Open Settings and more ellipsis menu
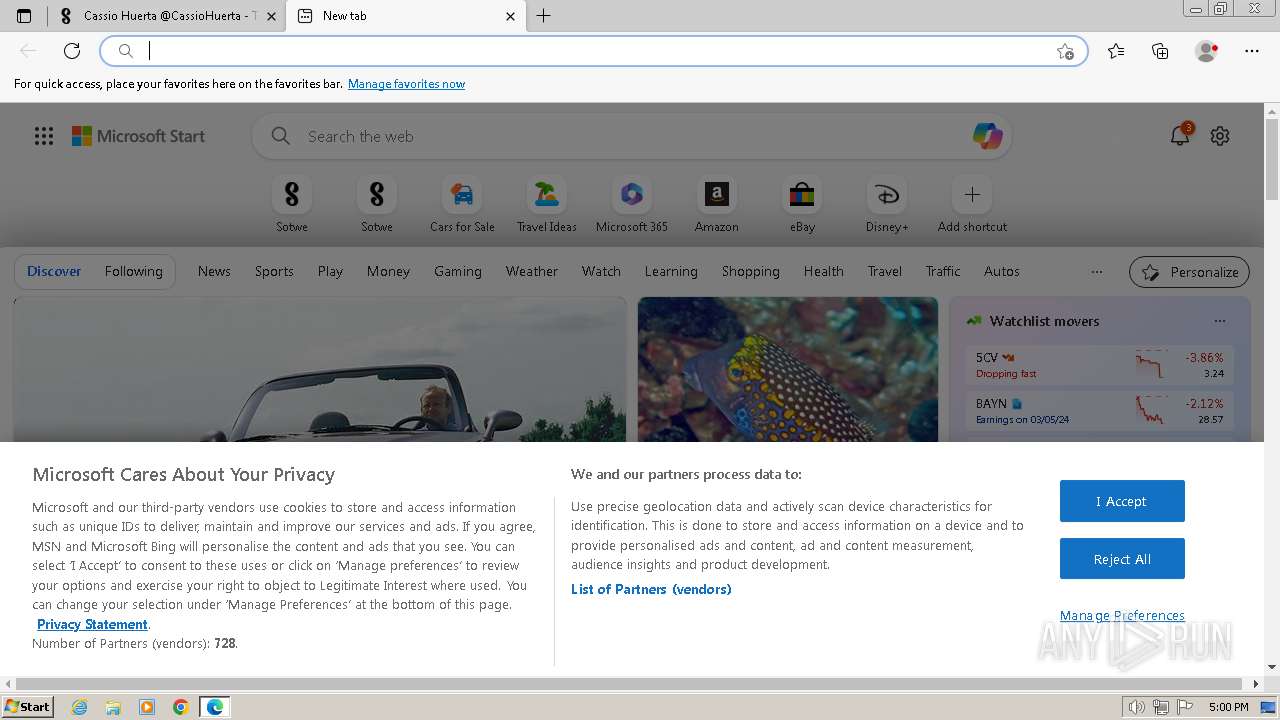 coord(1252,51)
